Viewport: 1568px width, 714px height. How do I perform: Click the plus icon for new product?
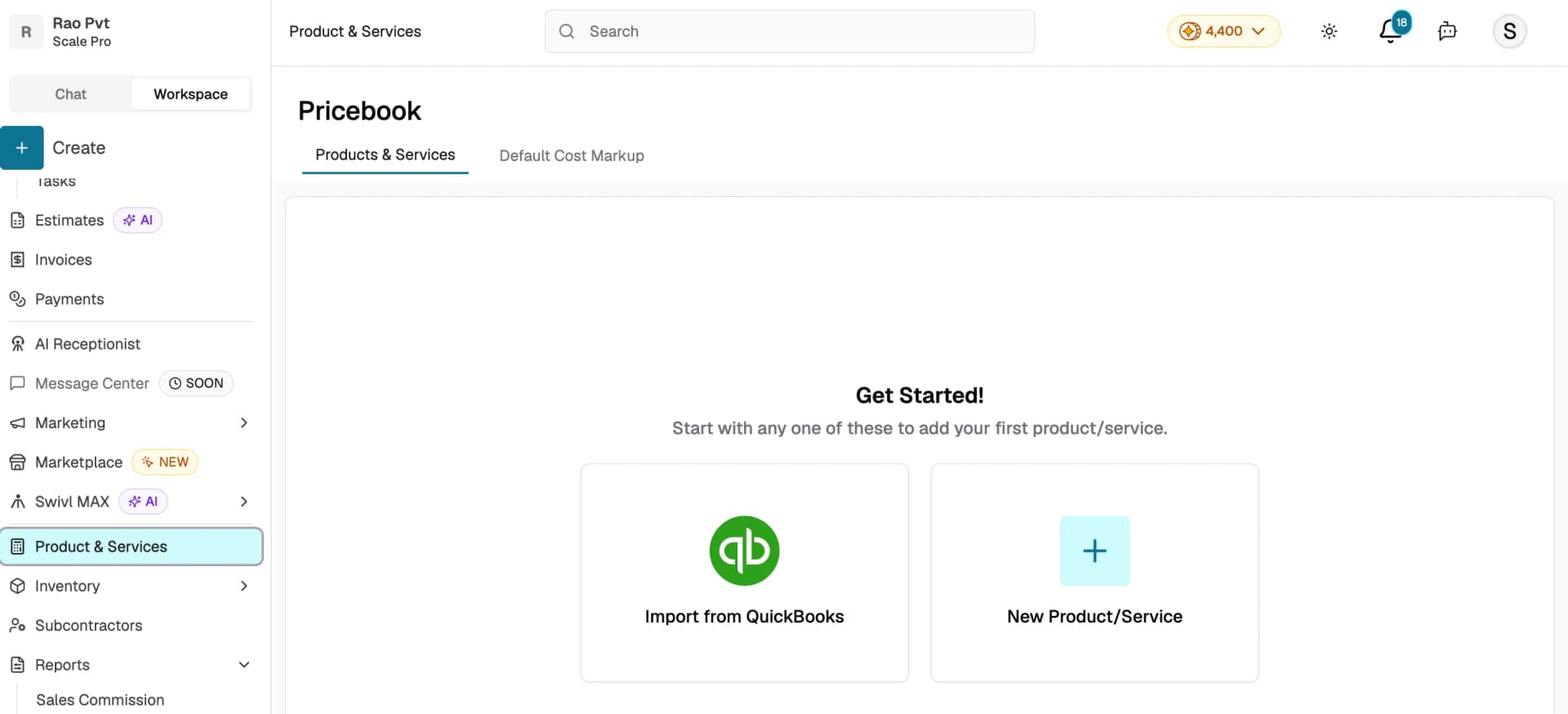(1094, 551)
